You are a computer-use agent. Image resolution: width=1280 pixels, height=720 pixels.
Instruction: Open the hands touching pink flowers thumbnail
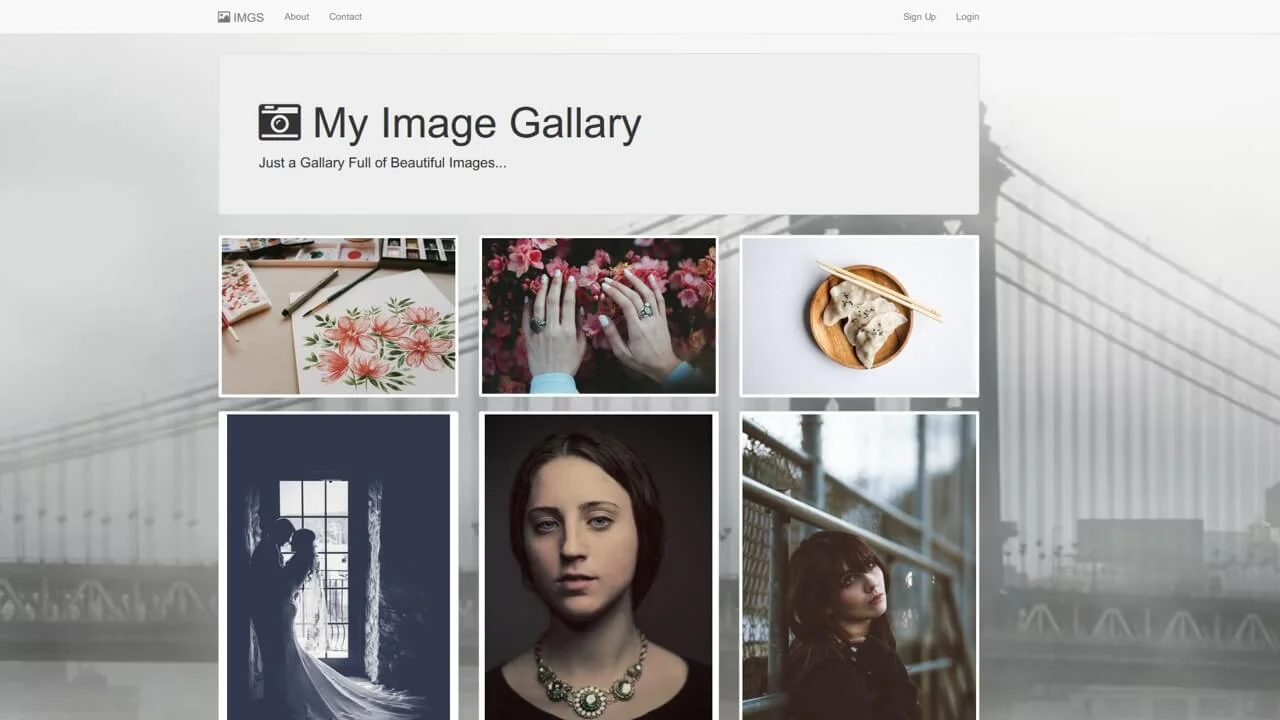[x=598, y=314]
